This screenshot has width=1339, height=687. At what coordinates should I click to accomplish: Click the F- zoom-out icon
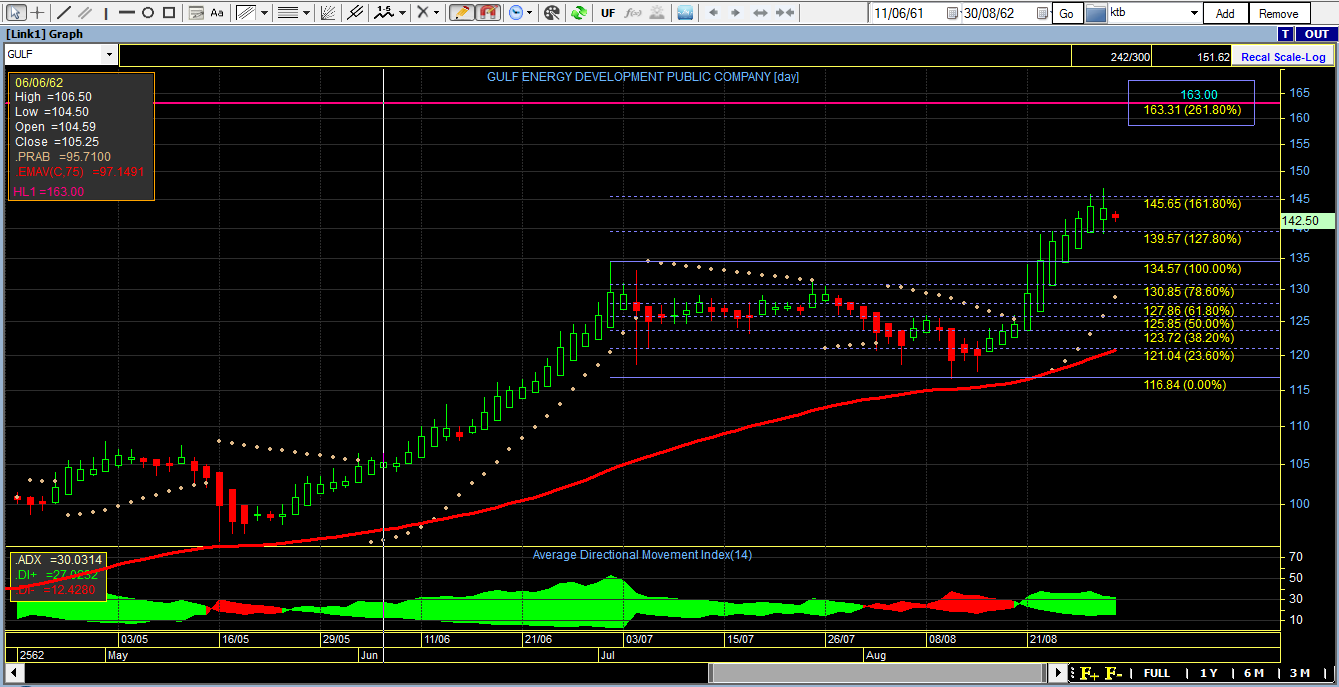[1112, 673]
